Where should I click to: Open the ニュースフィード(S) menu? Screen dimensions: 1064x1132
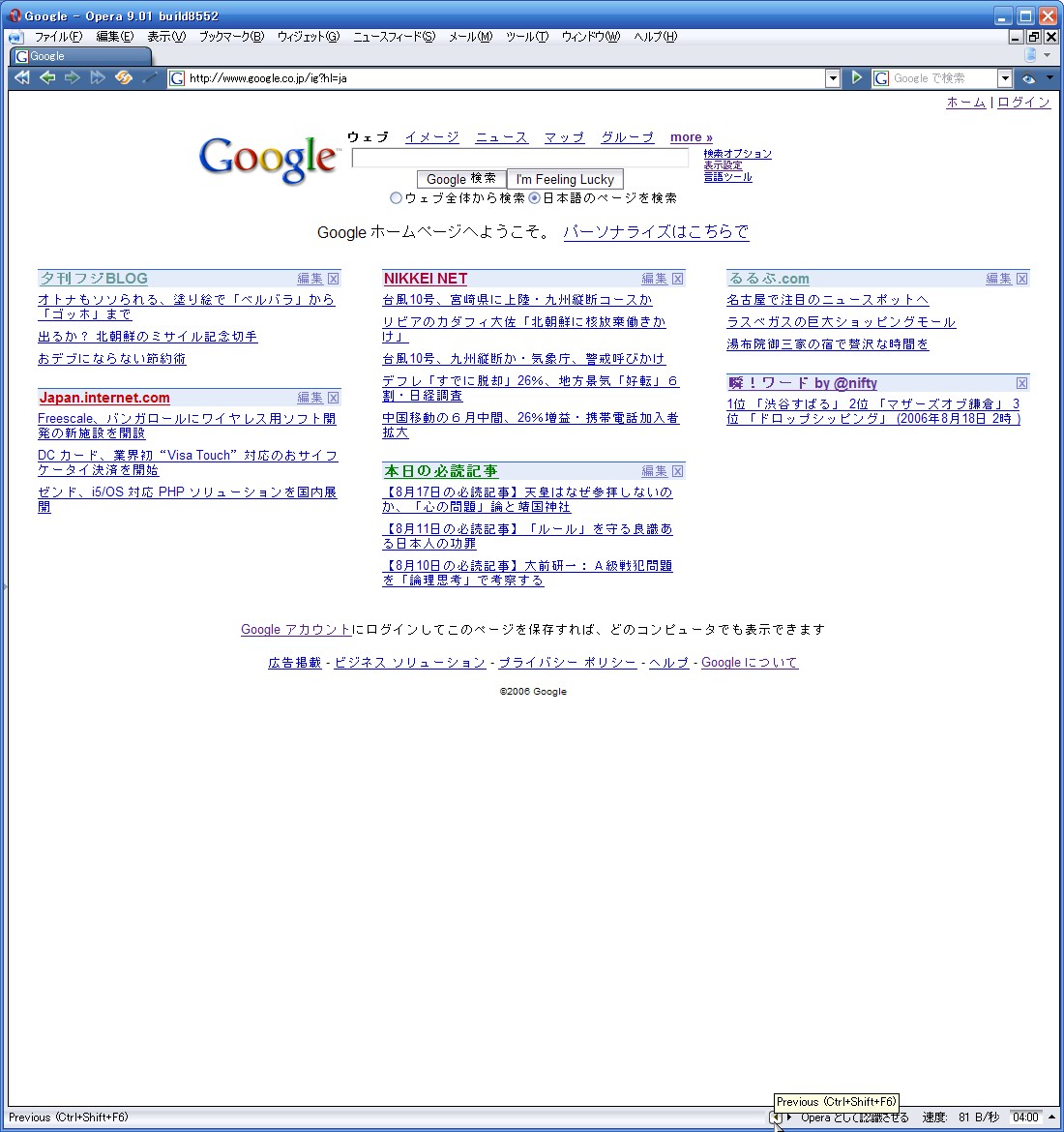tap(394, 37)
